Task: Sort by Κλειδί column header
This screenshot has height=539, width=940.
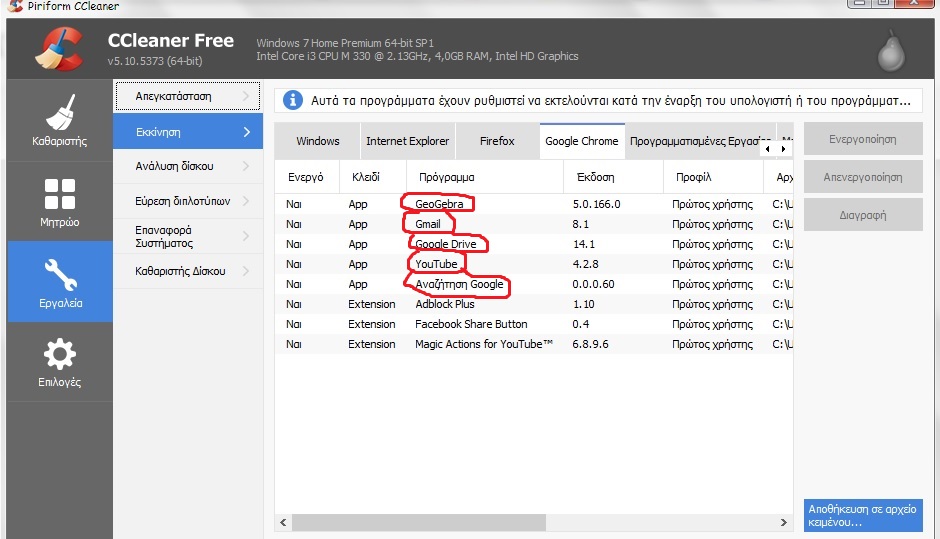Action: tap(373, 177)
